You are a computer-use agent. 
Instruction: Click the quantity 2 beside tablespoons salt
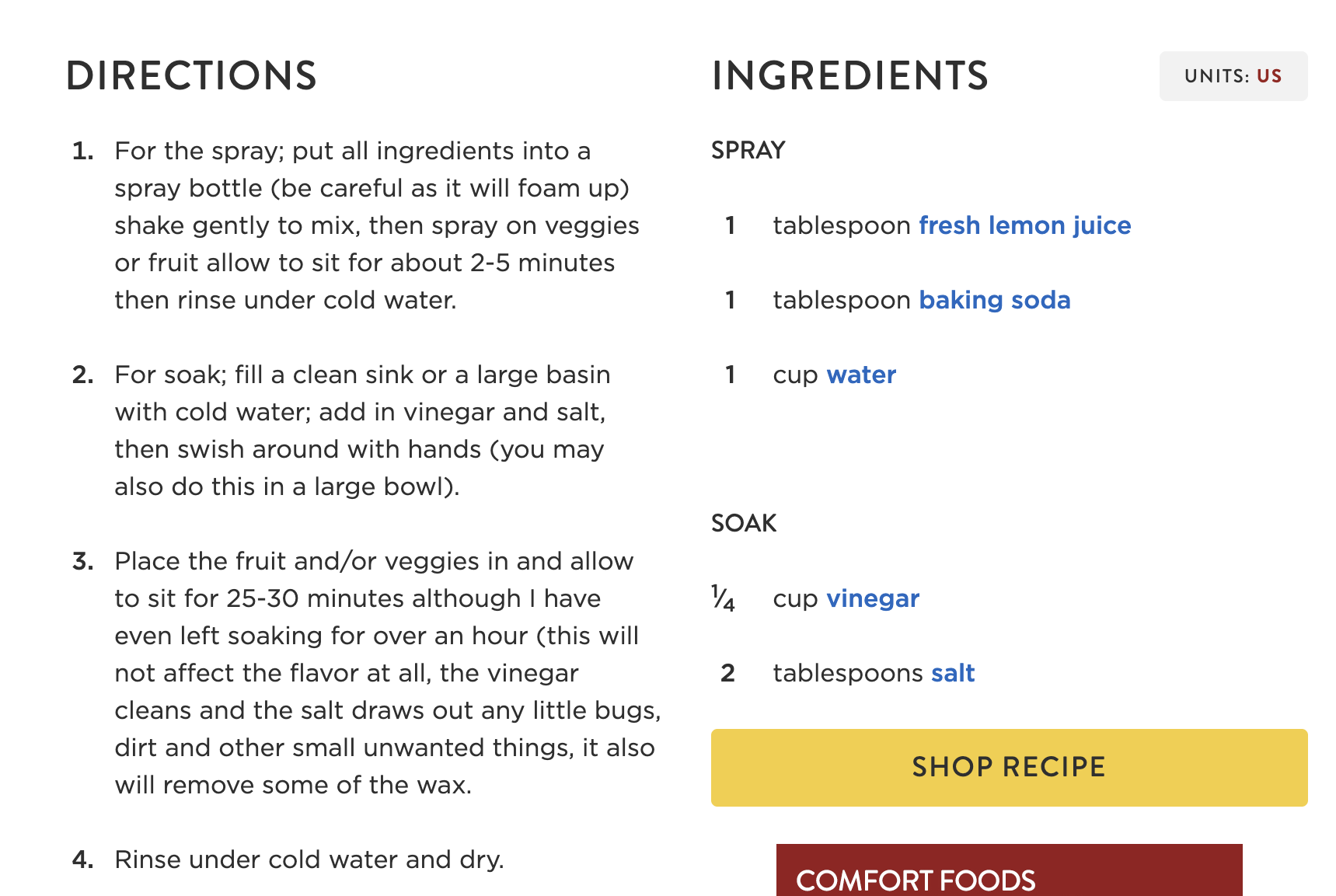pos(727,673)
